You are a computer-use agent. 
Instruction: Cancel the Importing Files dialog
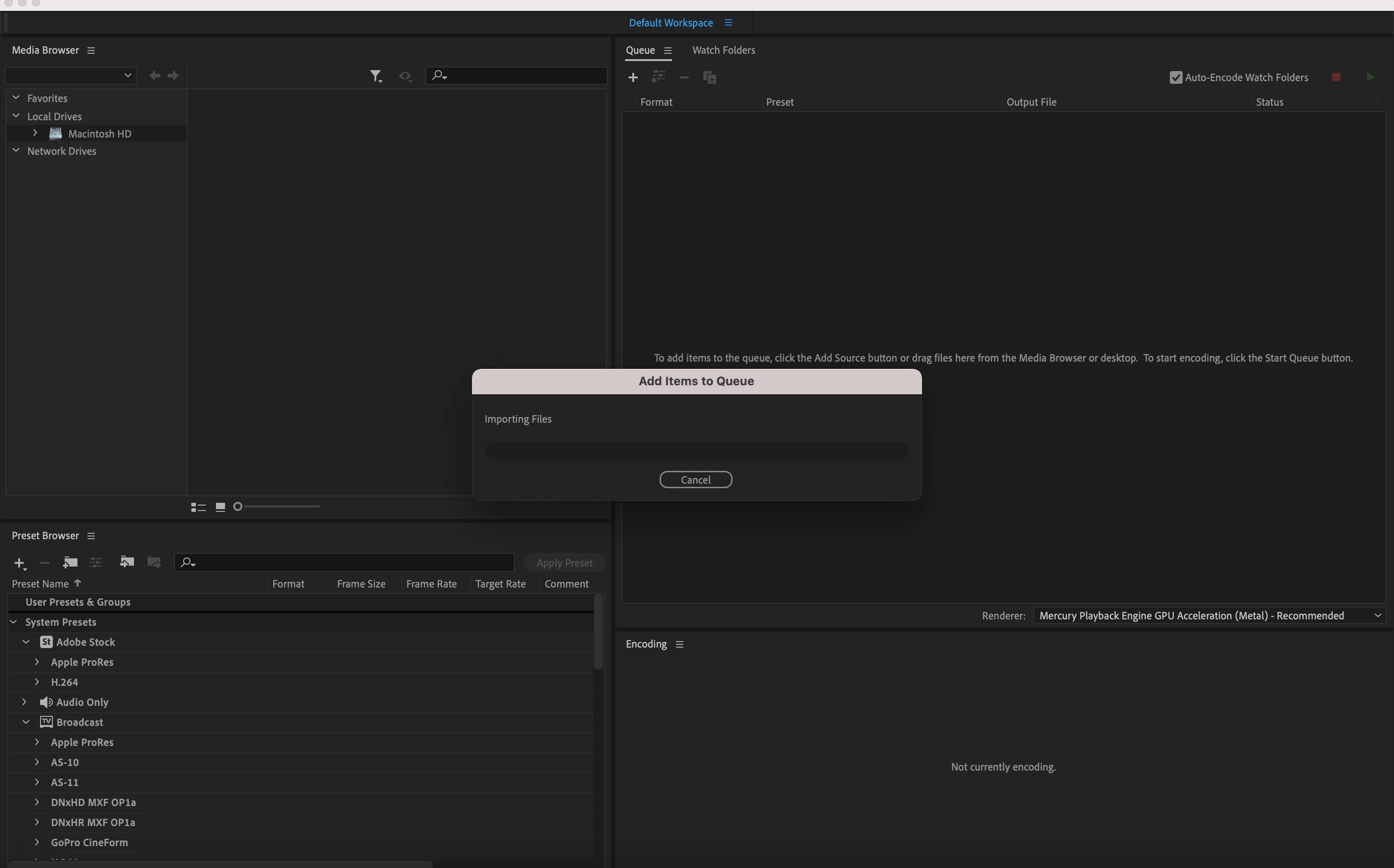click(x=695, y=480)
